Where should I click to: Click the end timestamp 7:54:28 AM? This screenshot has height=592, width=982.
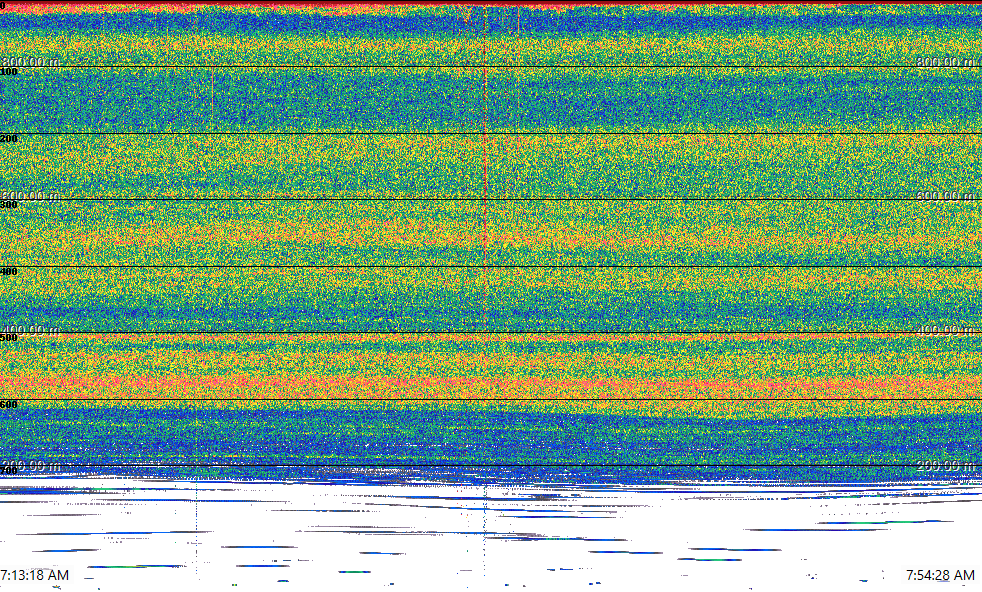[940, 575]
